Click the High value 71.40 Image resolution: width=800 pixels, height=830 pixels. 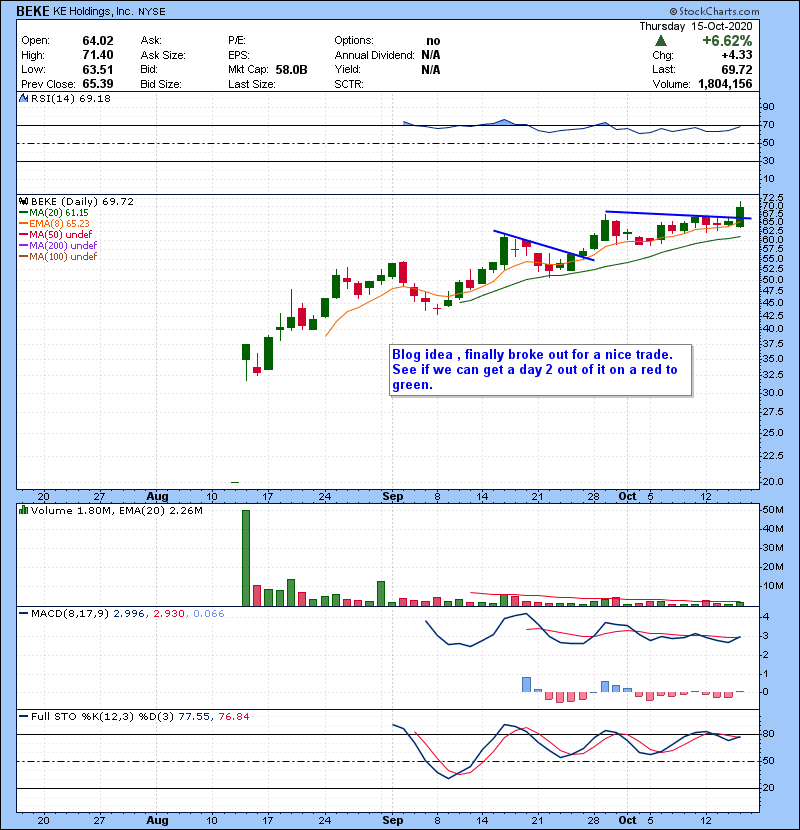coord(98,55)
